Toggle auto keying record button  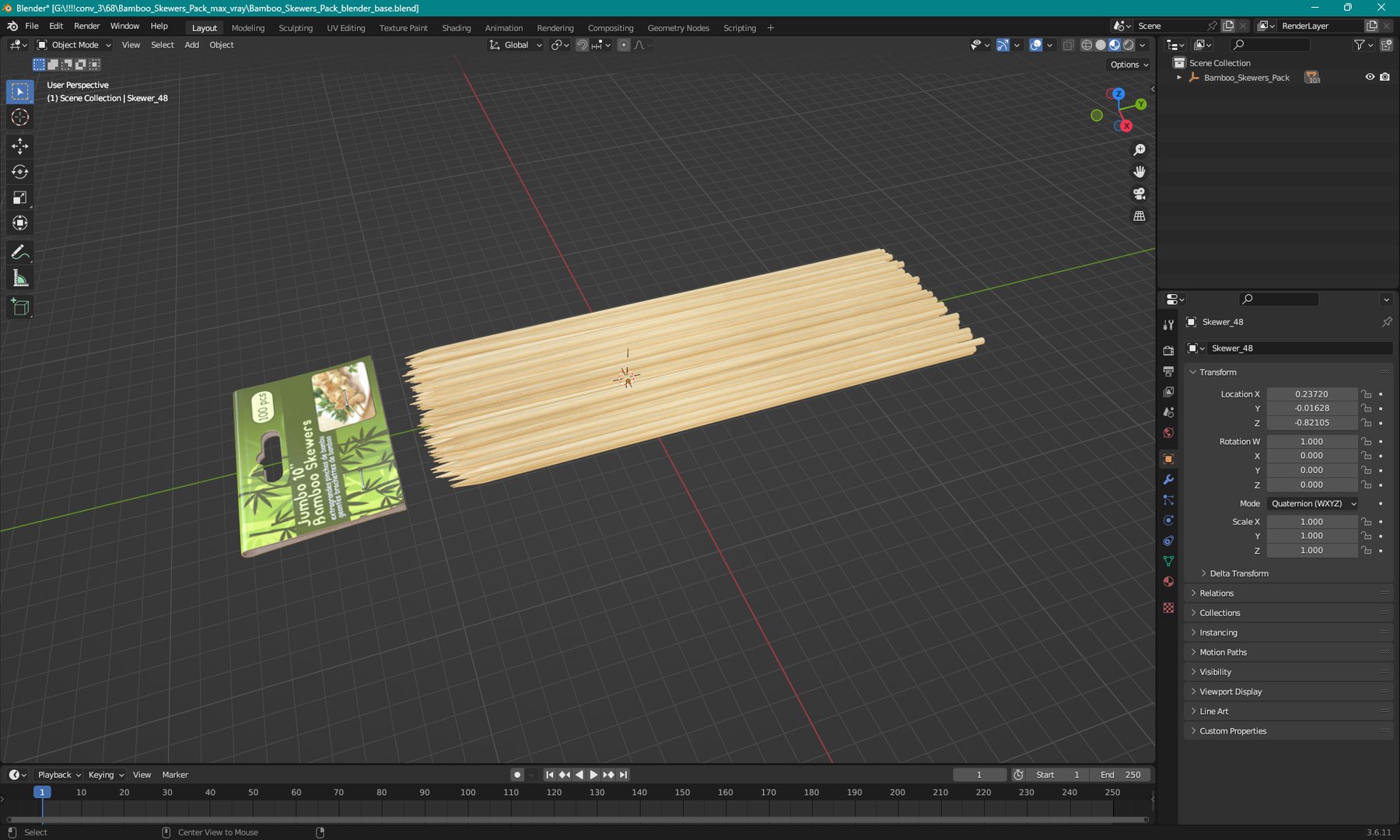(517, 775)
